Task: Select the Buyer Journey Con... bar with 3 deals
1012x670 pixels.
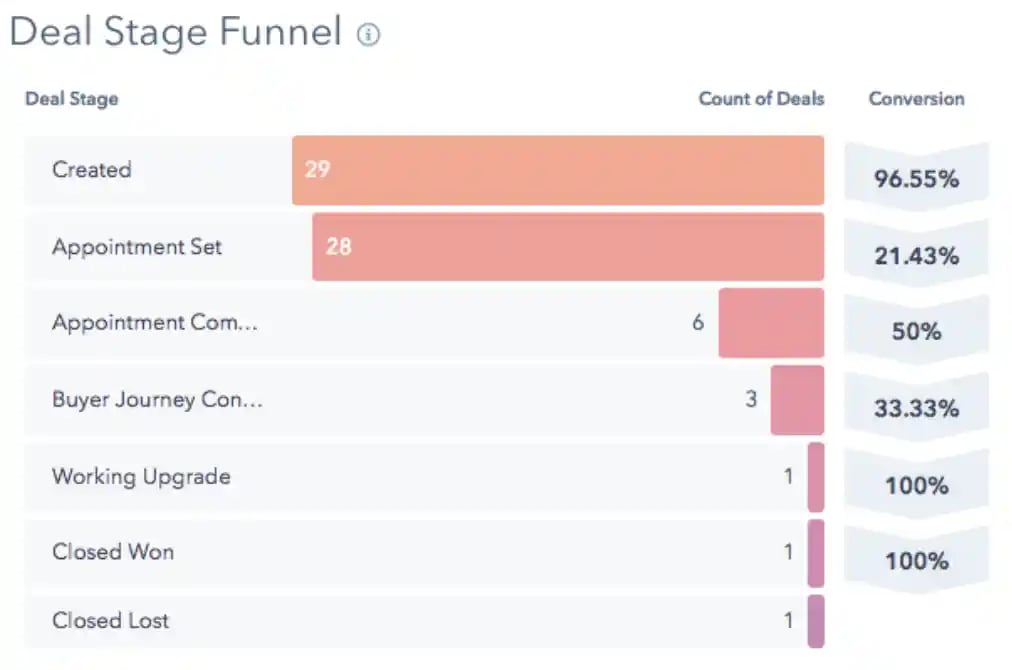Action: coord(796,400)
